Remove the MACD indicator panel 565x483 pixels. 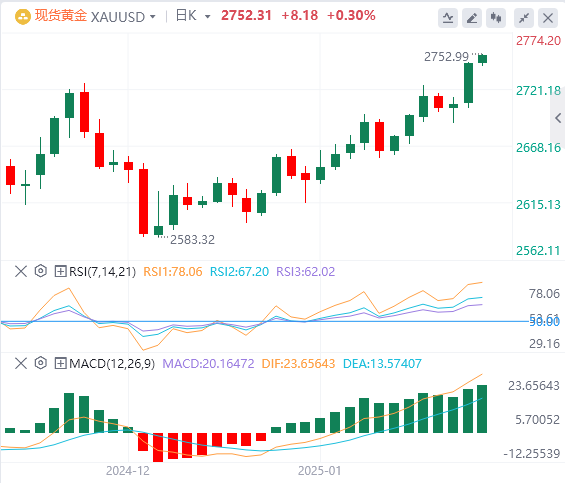pos(21,363)
